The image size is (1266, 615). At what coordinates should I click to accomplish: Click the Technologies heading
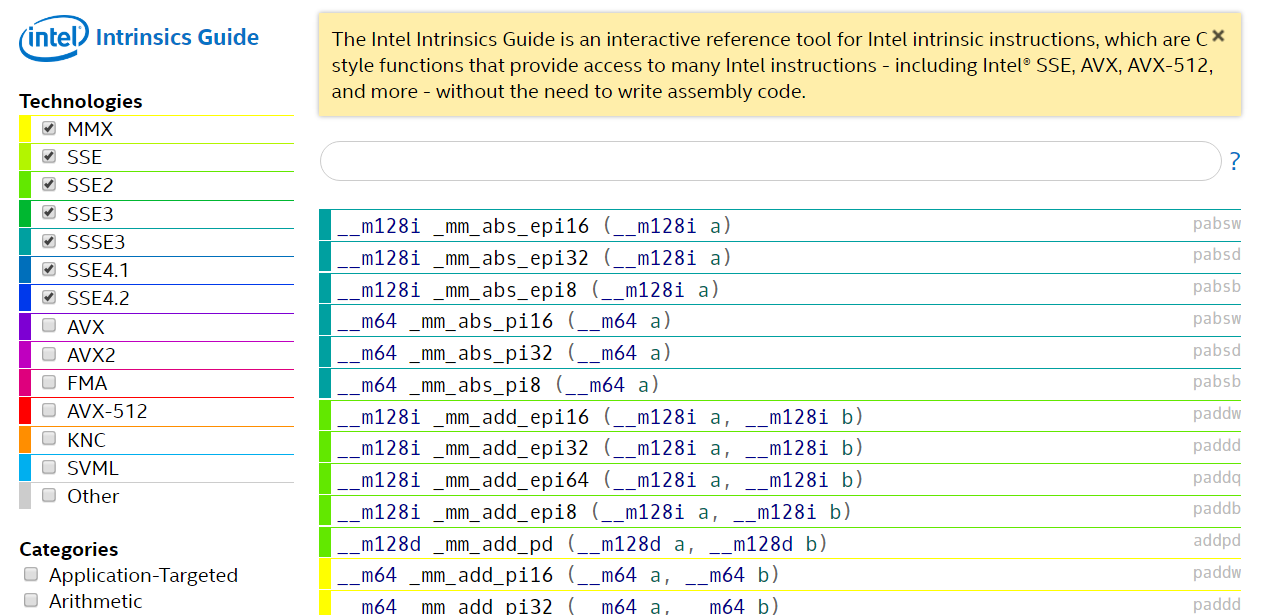pos(80,101)
